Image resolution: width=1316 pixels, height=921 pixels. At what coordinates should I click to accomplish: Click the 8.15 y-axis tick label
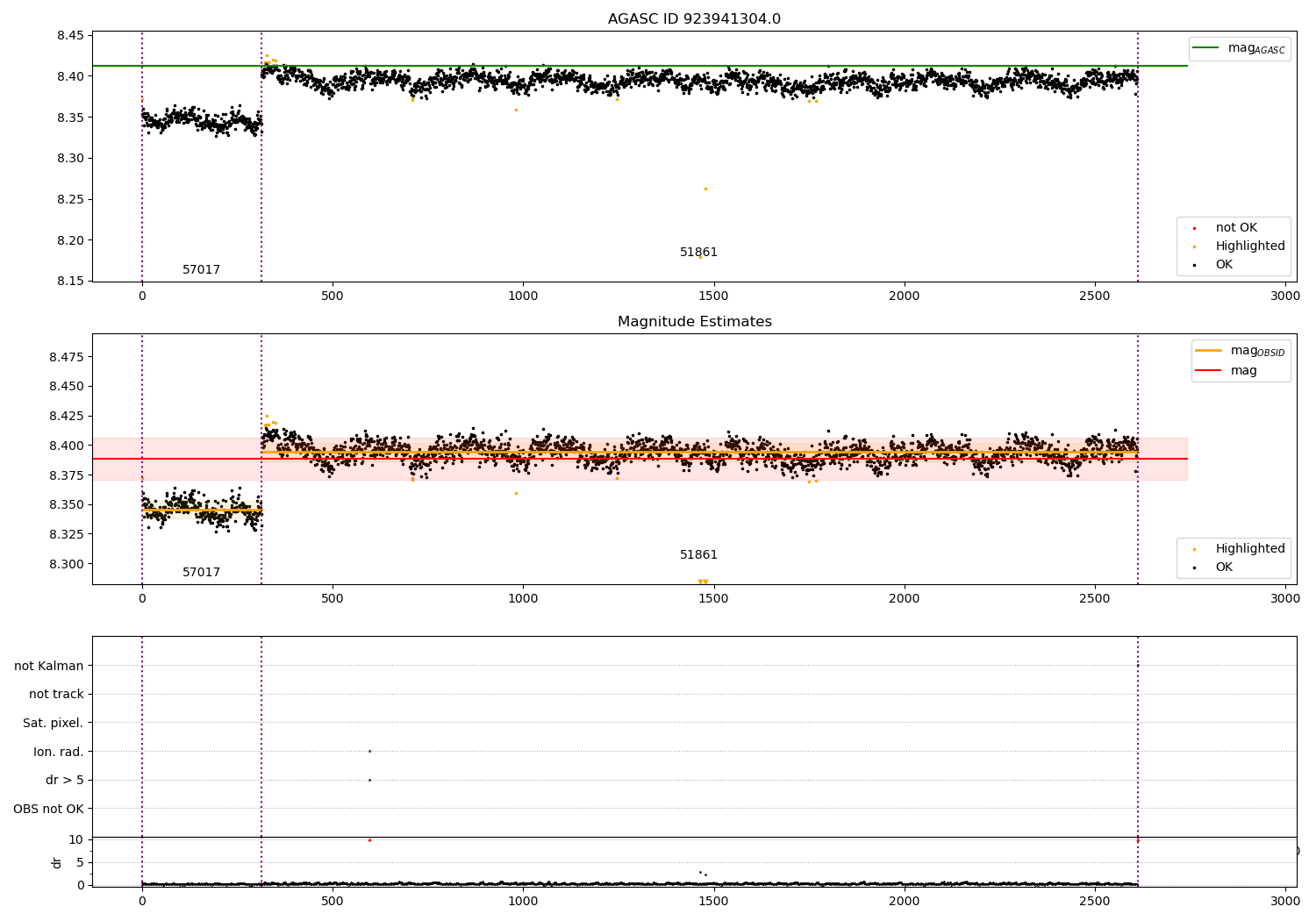point(71,282)
